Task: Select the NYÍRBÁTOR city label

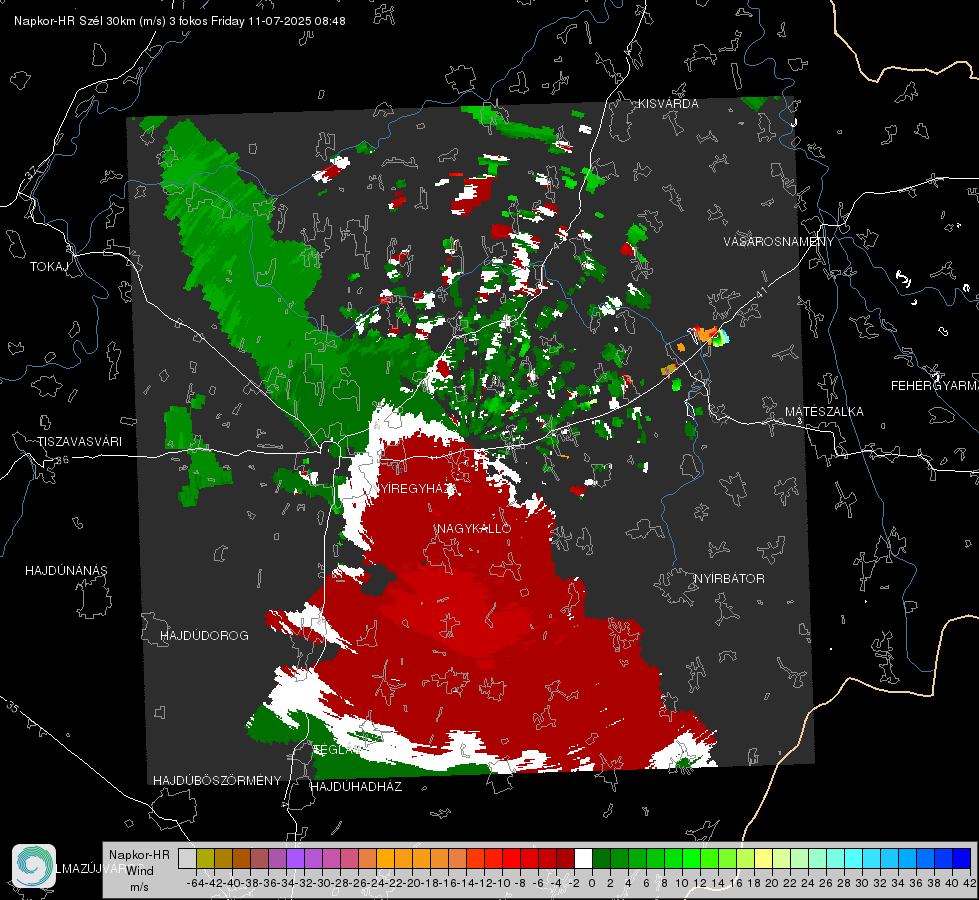Action: pos(729,579)
